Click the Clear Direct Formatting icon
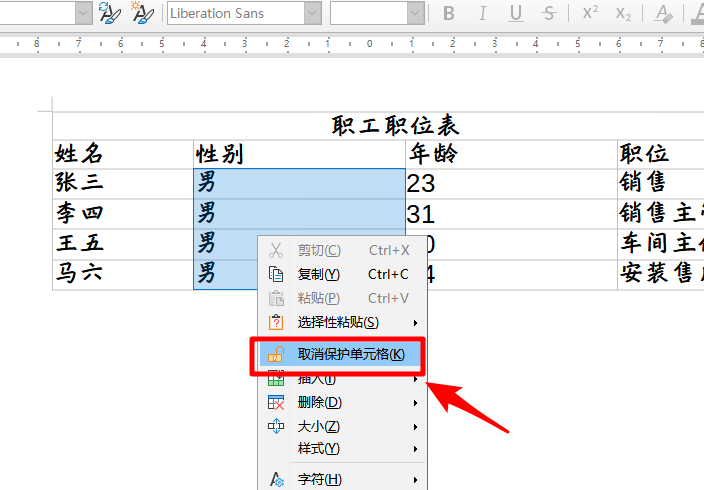Image resolution: width=704 pixels, height=490 pixels. click(664, 13)
